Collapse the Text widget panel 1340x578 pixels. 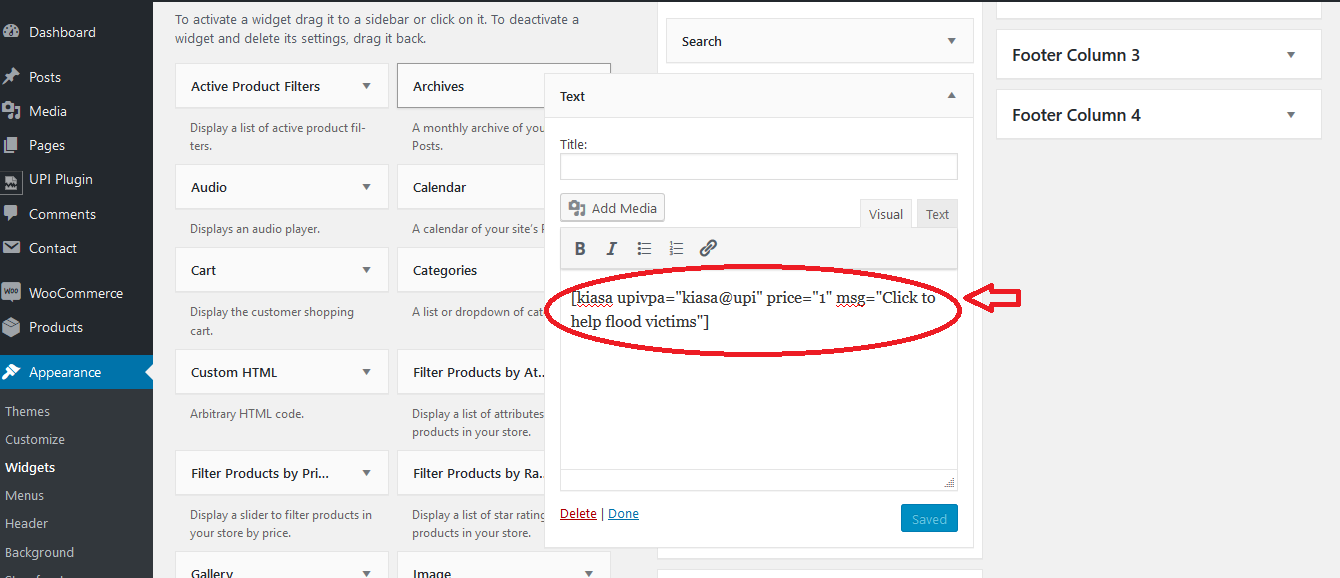coord(951,96)
